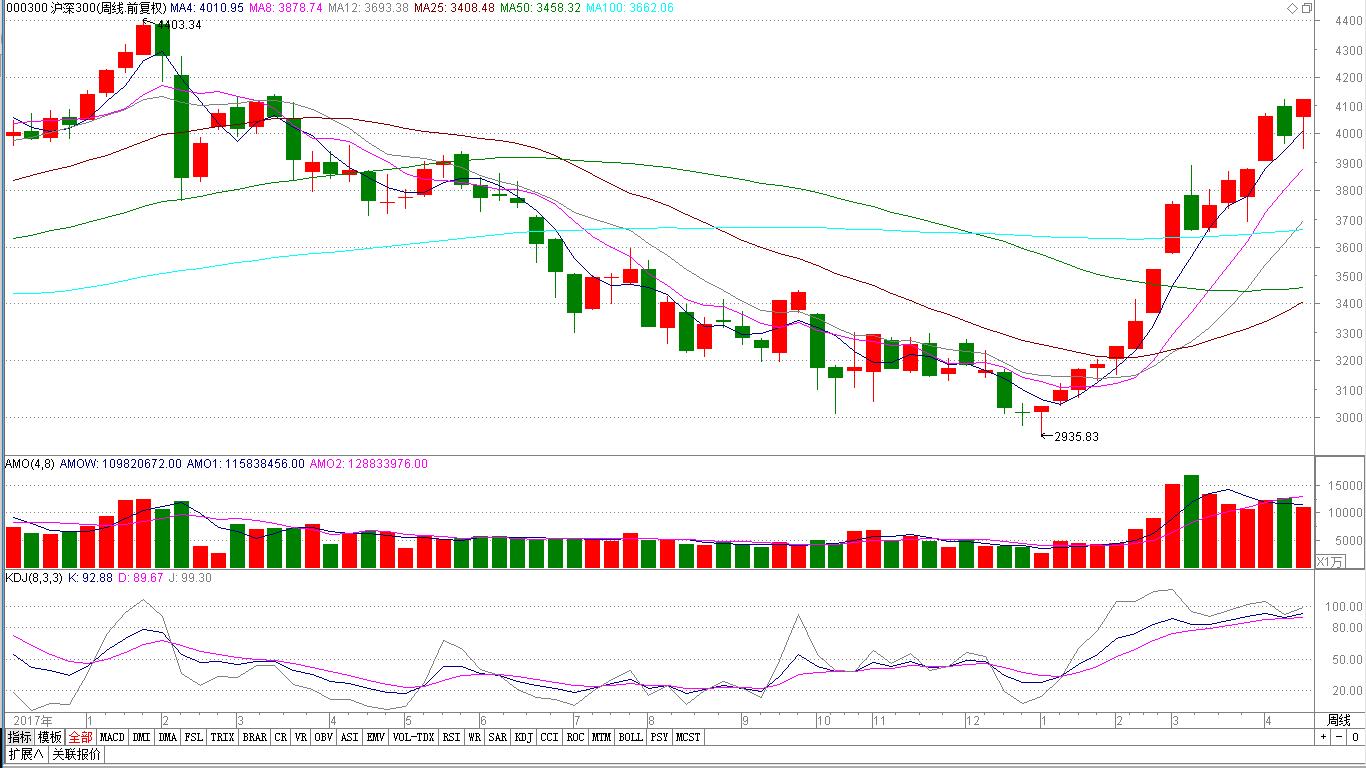Click the KDJ(8,3,3) indicator title
The width and height of the screenshot is (1366, 768).
(33, 578)
